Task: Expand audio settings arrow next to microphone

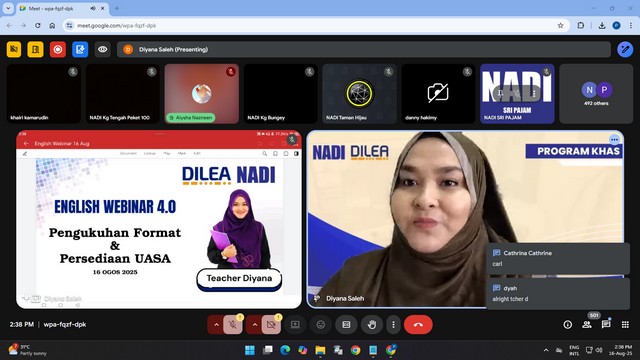Action: [x=216, y=324]
